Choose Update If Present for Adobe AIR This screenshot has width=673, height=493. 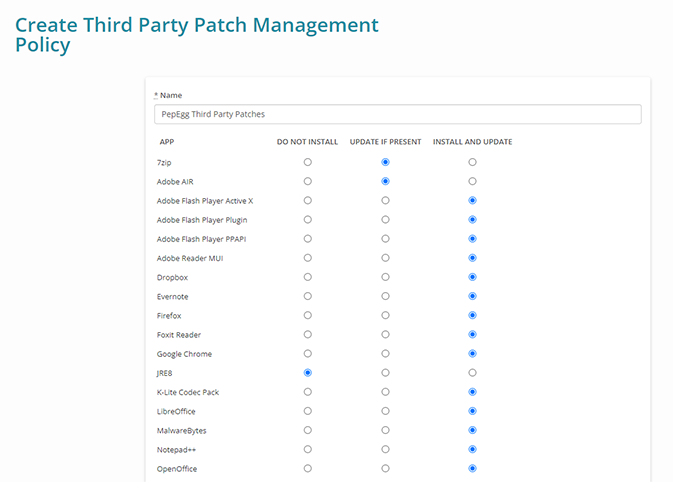tap(385, 181)
